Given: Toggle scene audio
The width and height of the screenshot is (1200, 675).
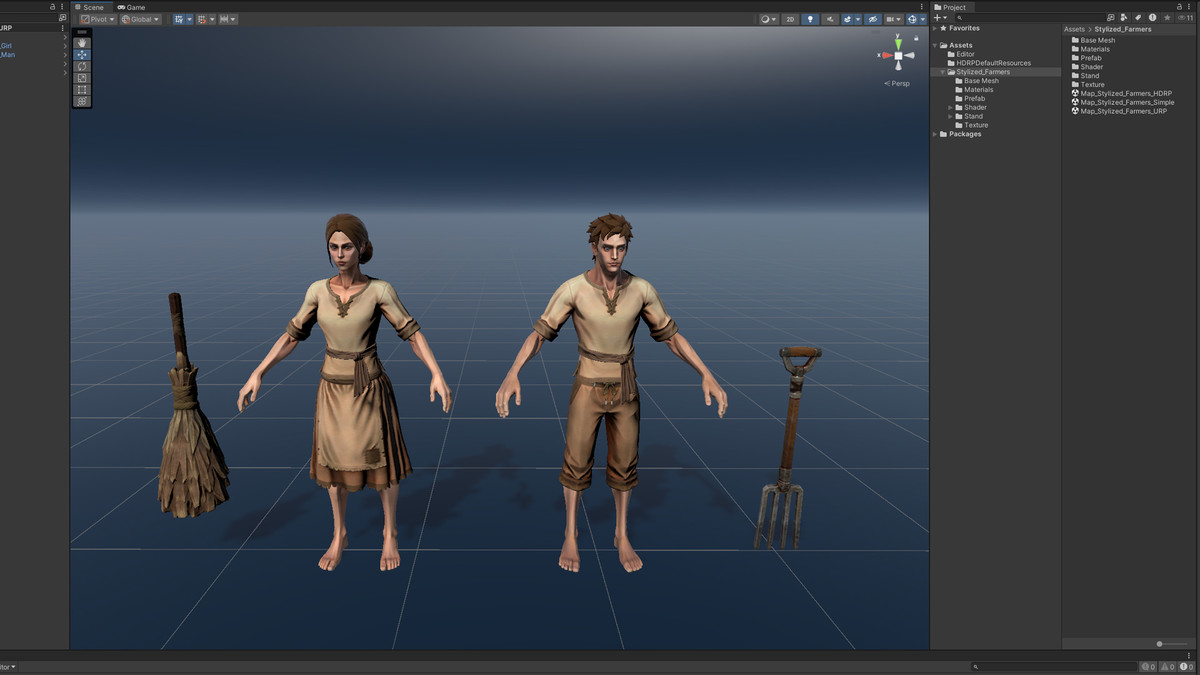Looking at the screenshot, I should pos(830,19).
